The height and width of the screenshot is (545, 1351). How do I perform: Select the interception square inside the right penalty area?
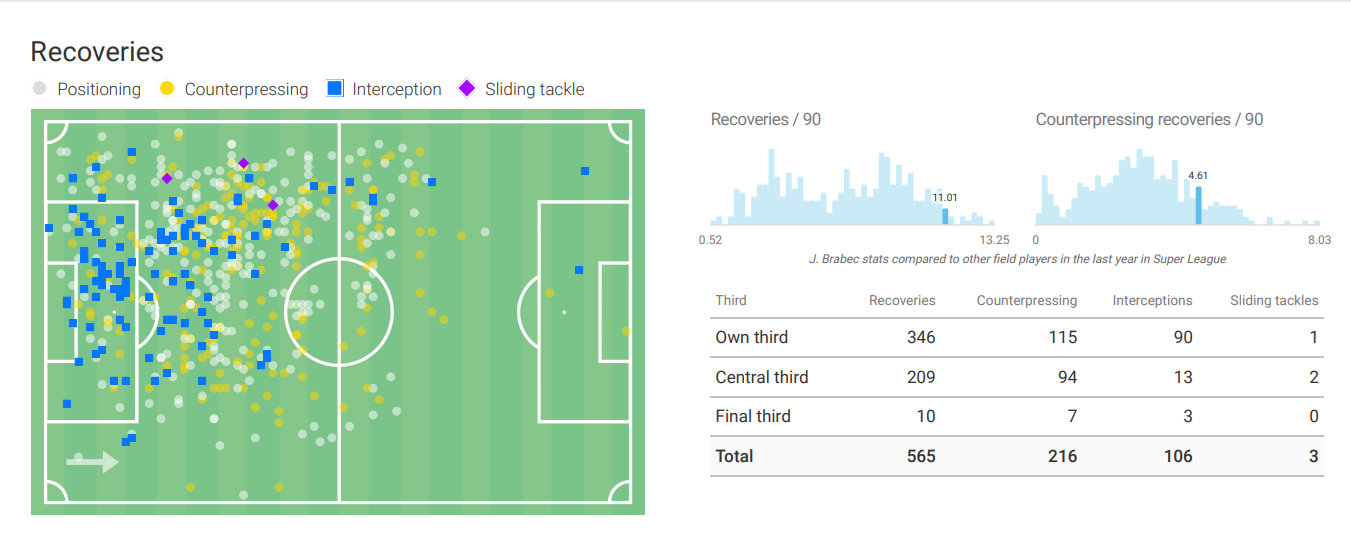tap(579, 269)
